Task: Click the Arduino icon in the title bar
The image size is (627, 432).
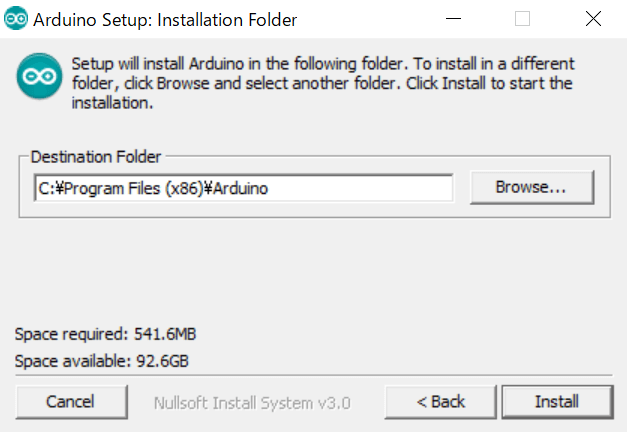Action: [15, 19]
